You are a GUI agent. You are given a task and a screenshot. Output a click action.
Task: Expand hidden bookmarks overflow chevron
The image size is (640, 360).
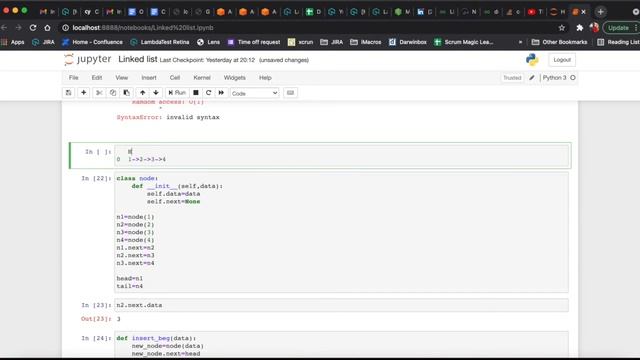pos(520,42)
